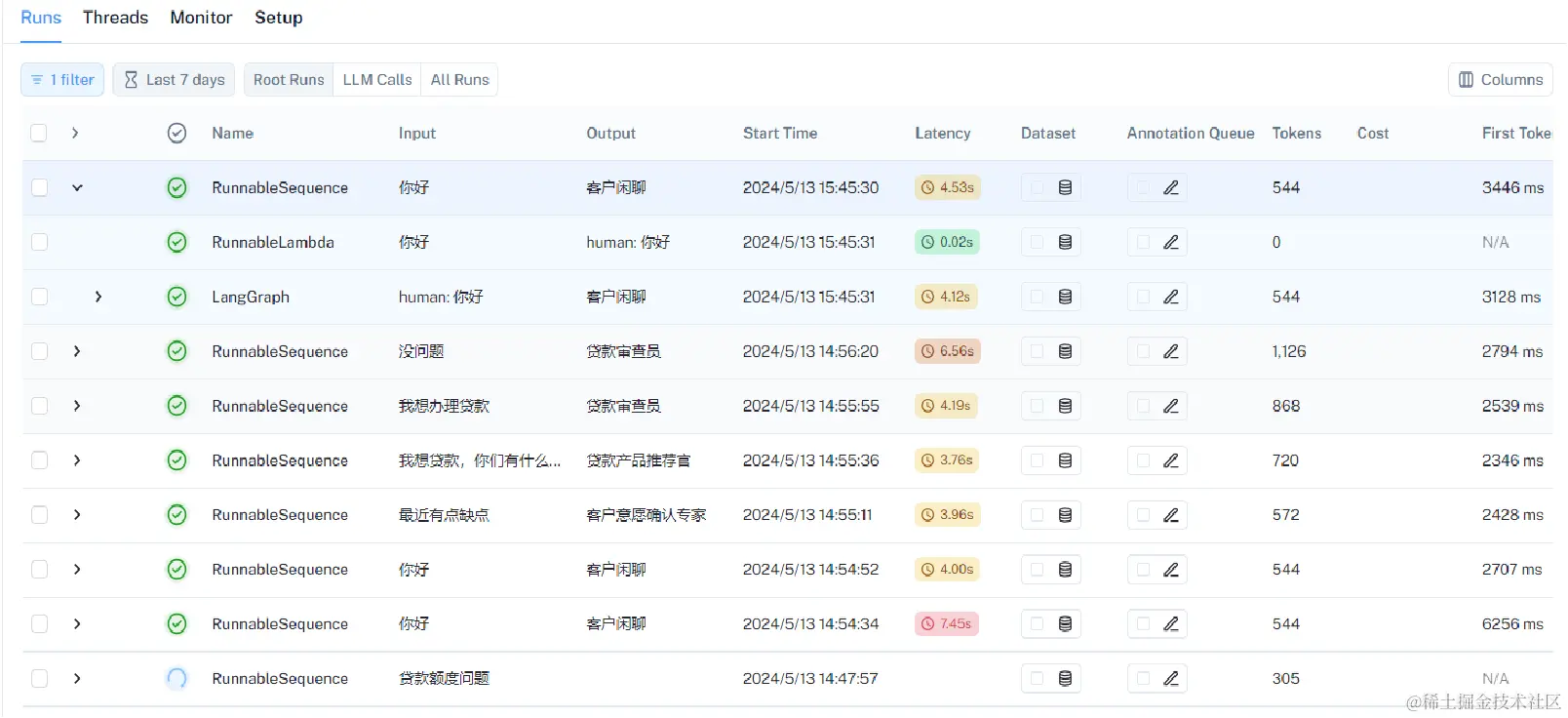Click the Start Time column header

pos(780,134)
